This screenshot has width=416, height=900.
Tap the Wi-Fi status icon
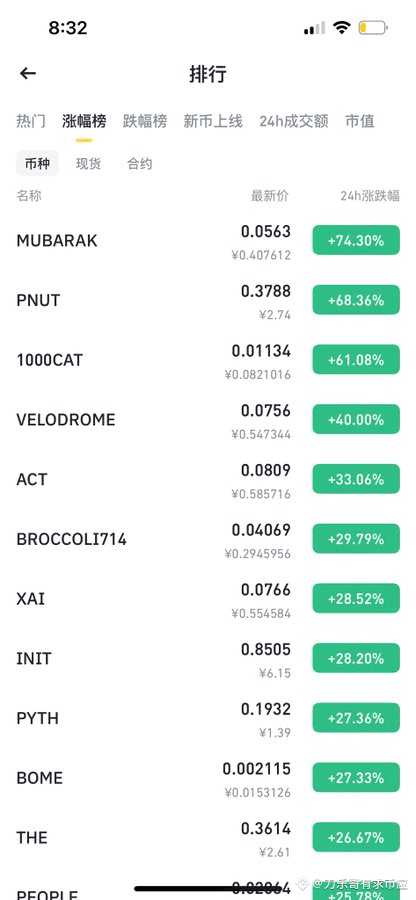point(342,28)
